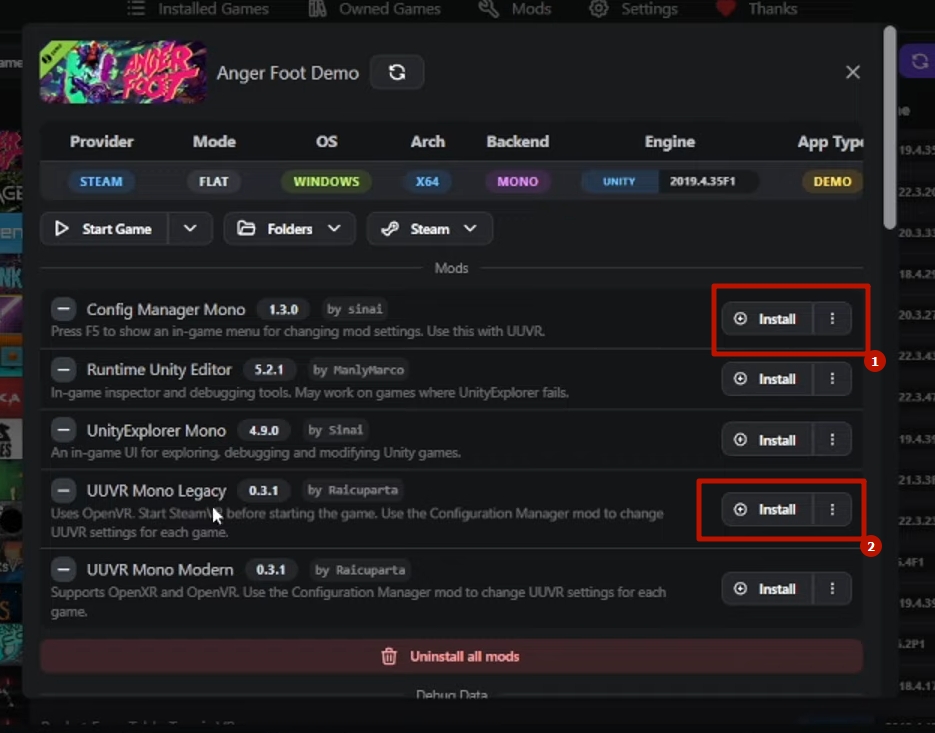The height and width of the screenshot is (733, 935).
Task: Click author tag 'by sinai' on Config Manager
Action: click(x=355, y=309)
